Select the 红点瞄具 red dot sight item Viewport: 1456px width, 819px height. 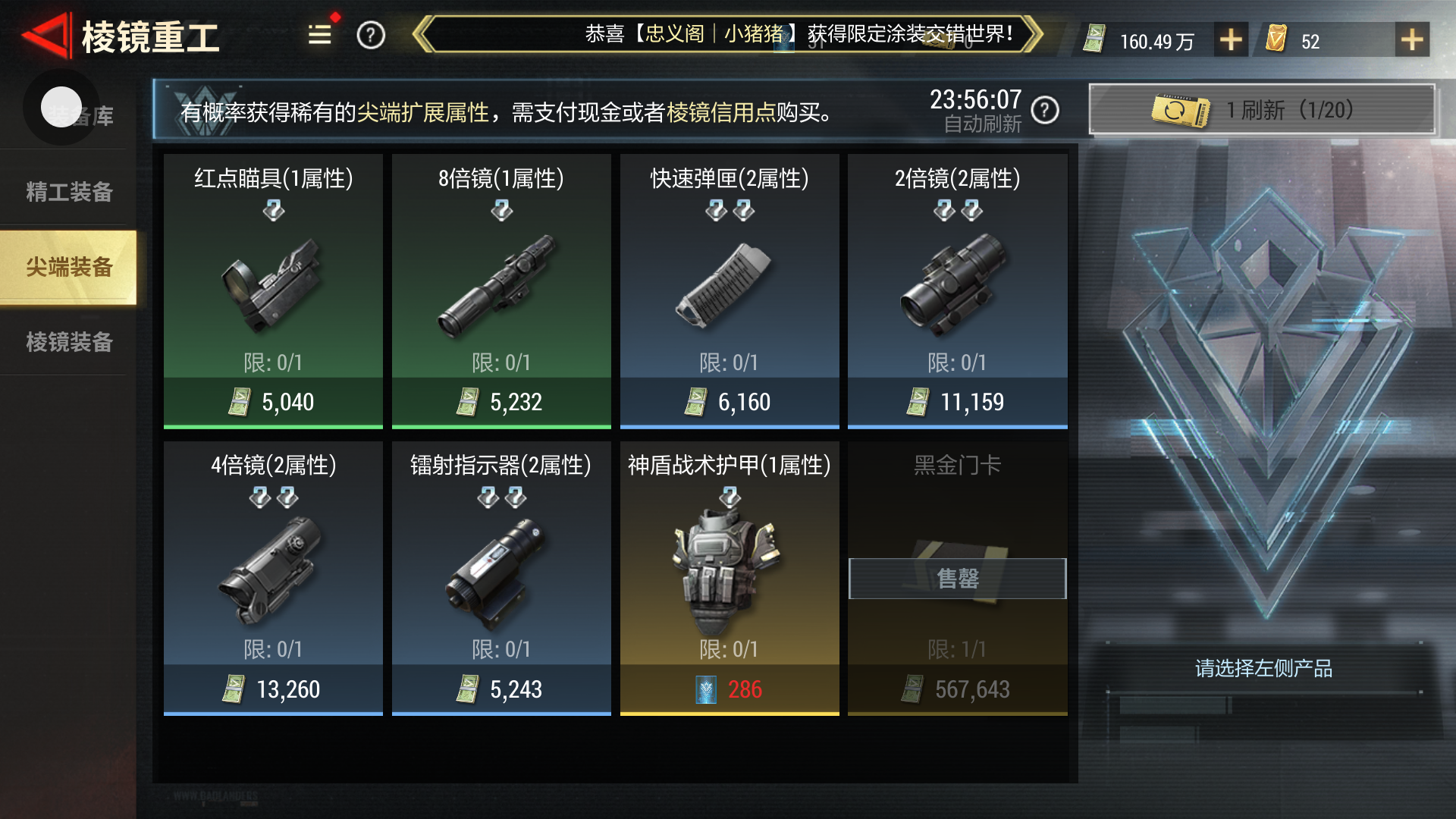(273, 291)
